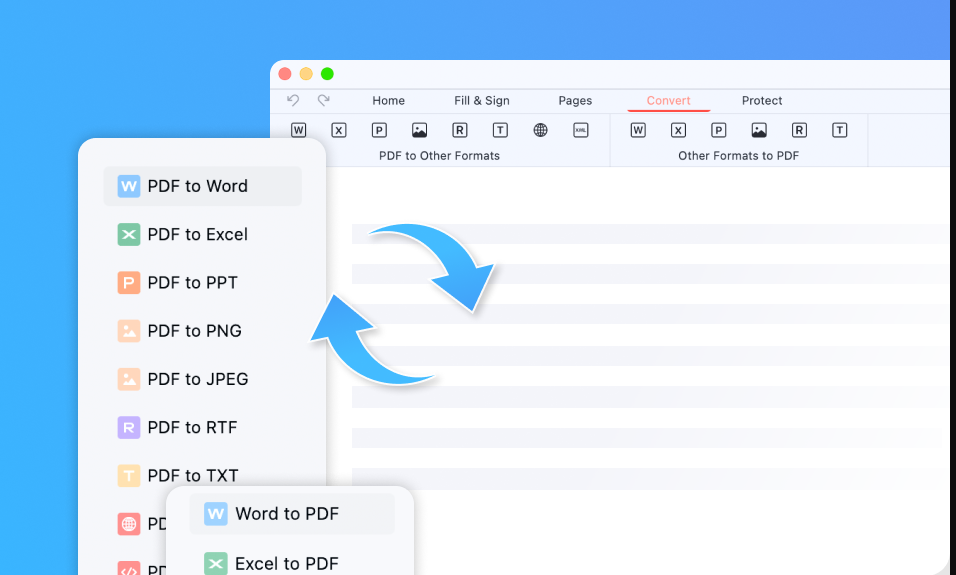Select Word to PDF in the popup
The image size is (956, 575).
pos(292,513)
